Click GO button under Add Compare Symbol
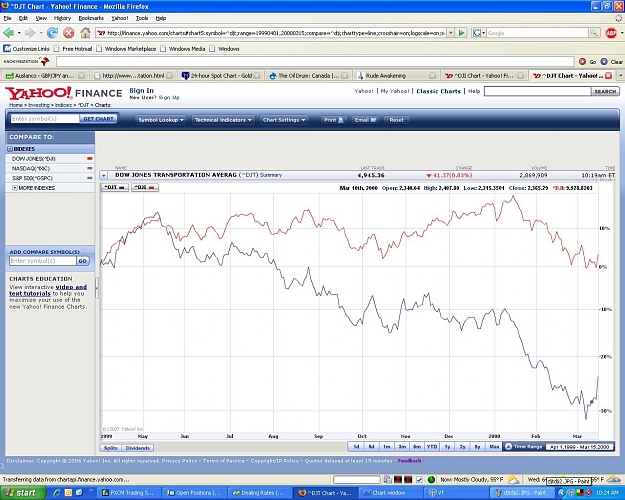The height and width of the screenshot is (500, 625). (x=83, y=261)
